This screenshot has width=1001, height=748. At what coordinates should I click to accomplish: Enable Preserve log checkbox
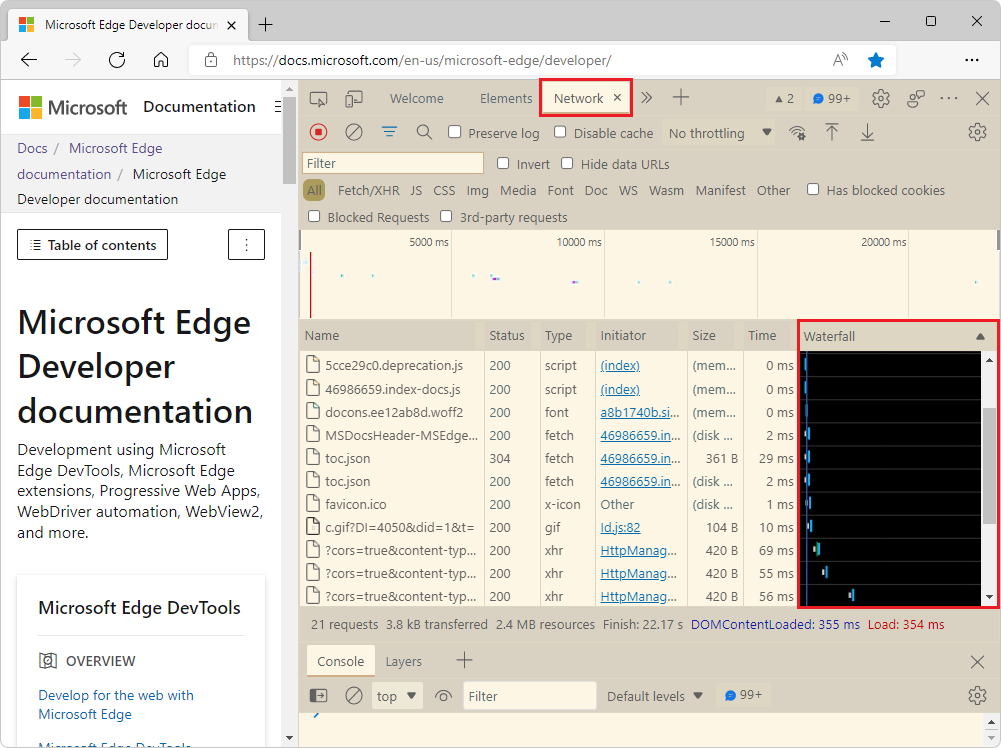point(455,132)
